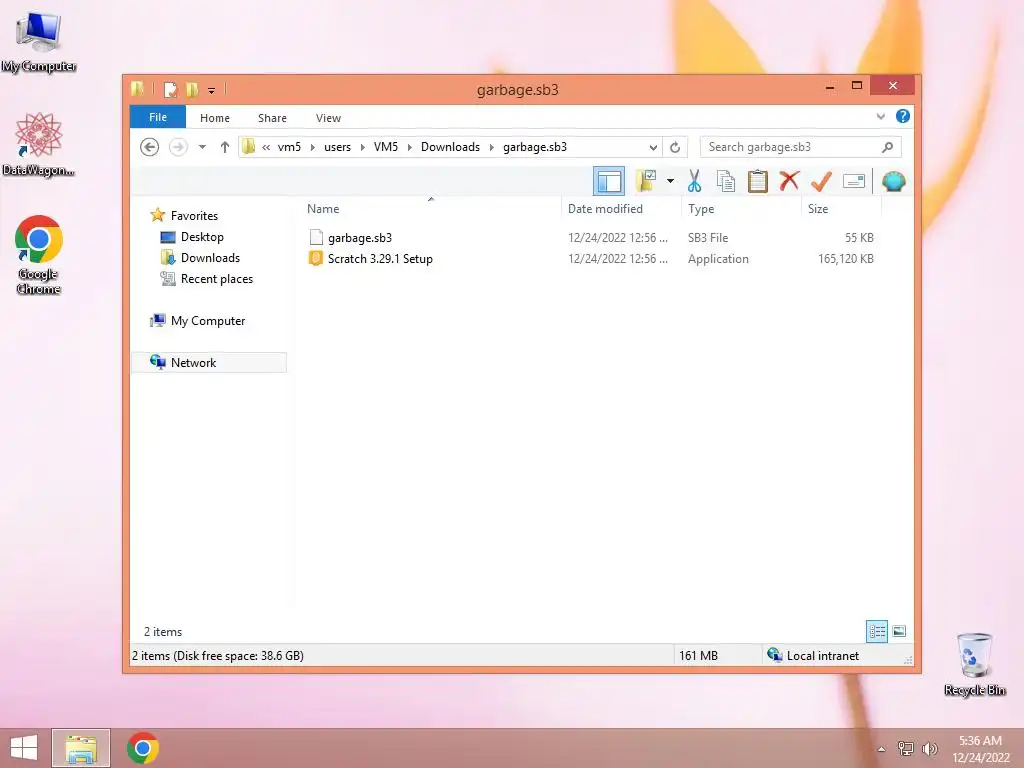Switch to large icons view layout

[x=899, y=632]
